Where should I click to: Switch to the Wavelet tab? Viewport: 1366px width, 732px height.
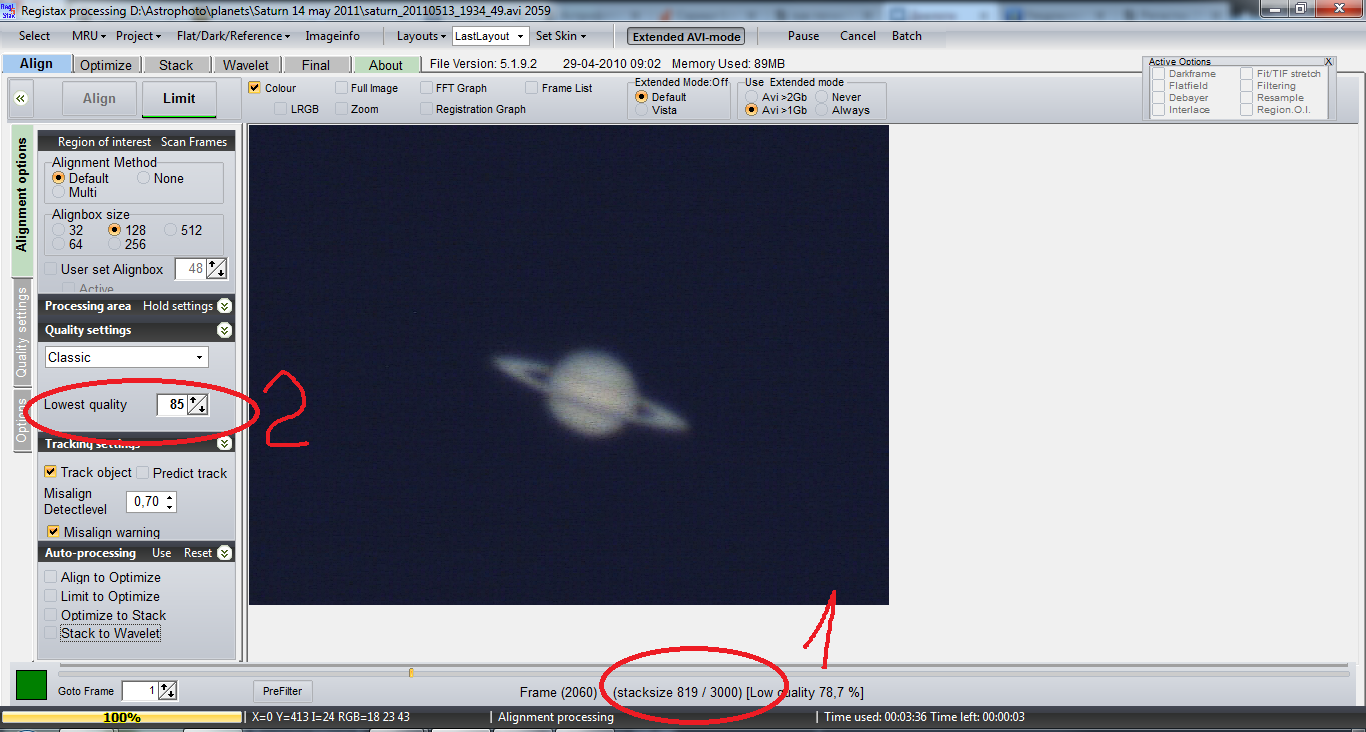click(x=245, y=65)
